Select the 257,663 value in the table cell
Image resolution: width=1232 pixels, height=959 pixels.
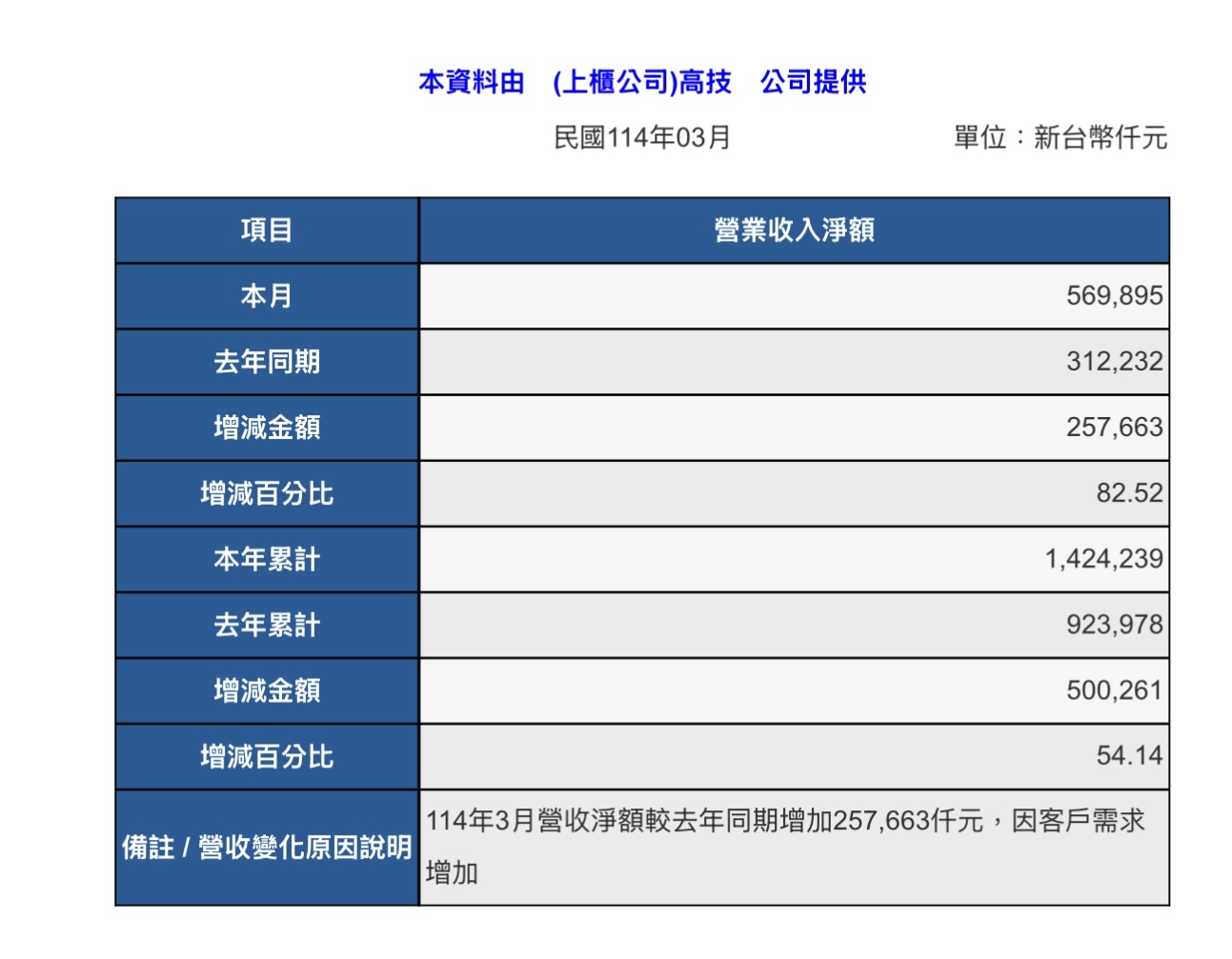[1114, 428]
